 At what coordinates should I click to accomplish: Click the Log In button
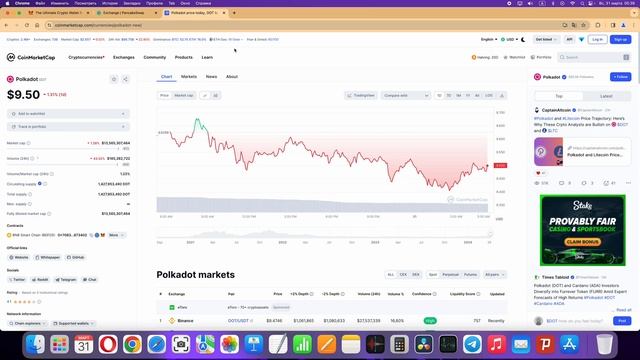(597, 40)
